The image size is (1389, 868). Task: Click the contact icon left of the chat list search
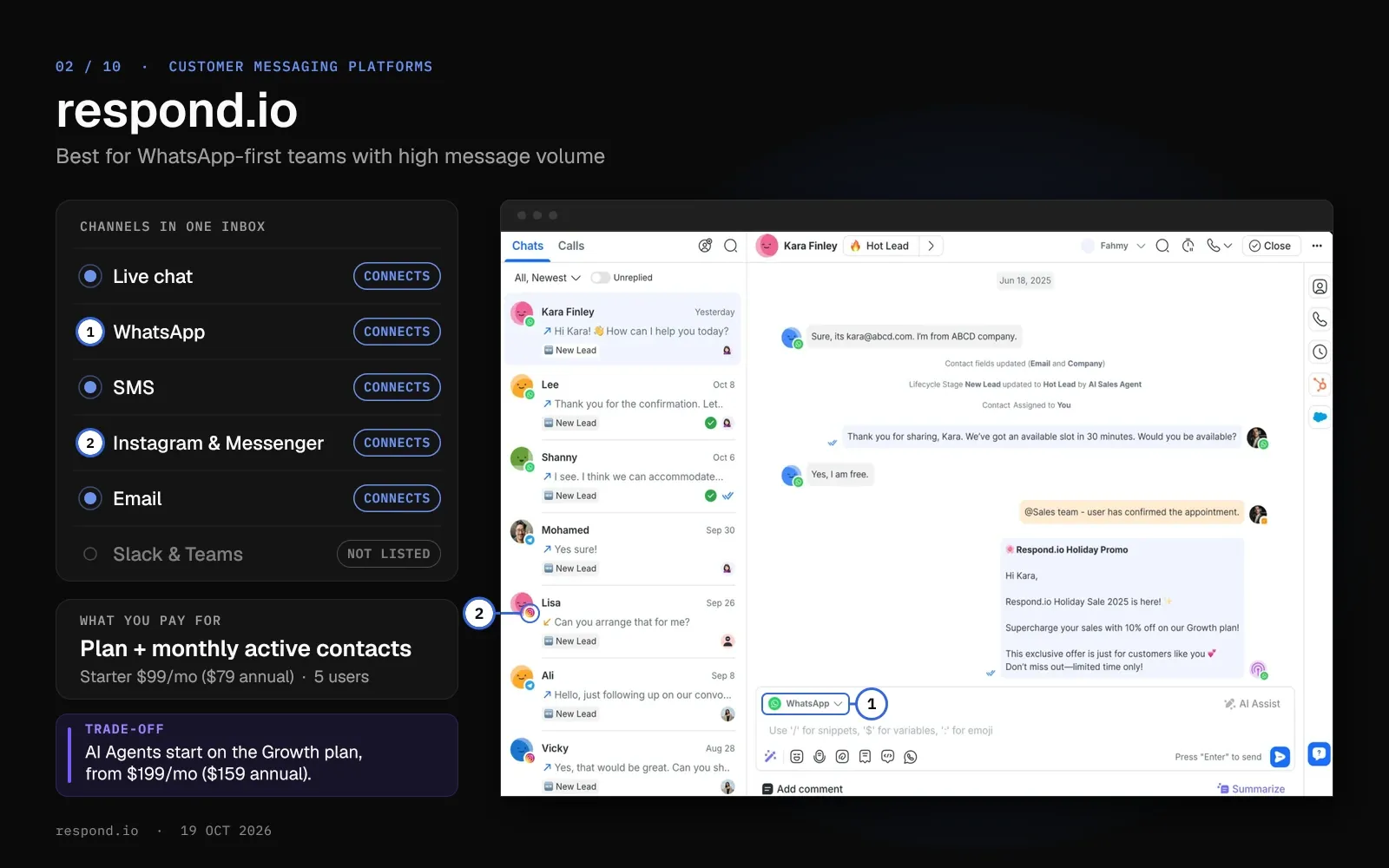(x=705, y=246)
